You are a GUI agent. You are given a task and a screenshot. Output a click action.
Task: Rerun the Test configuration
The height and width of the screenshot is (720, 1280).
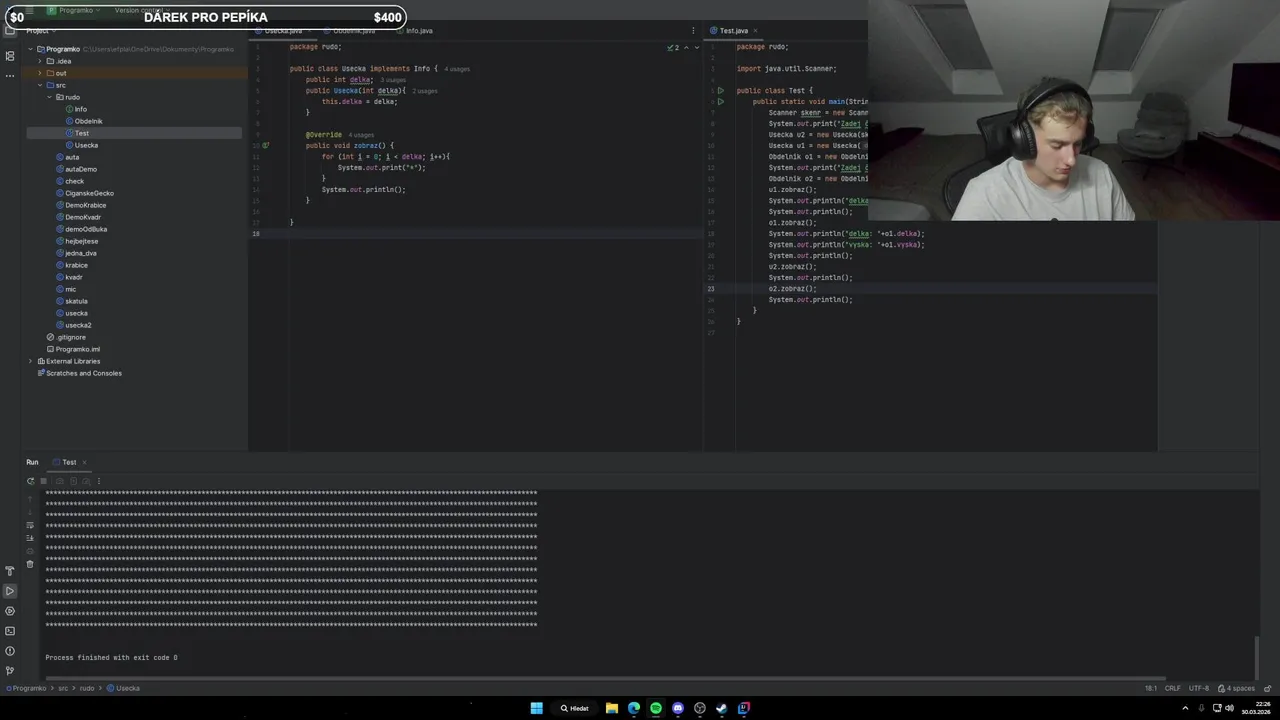[x=30, y=481]
